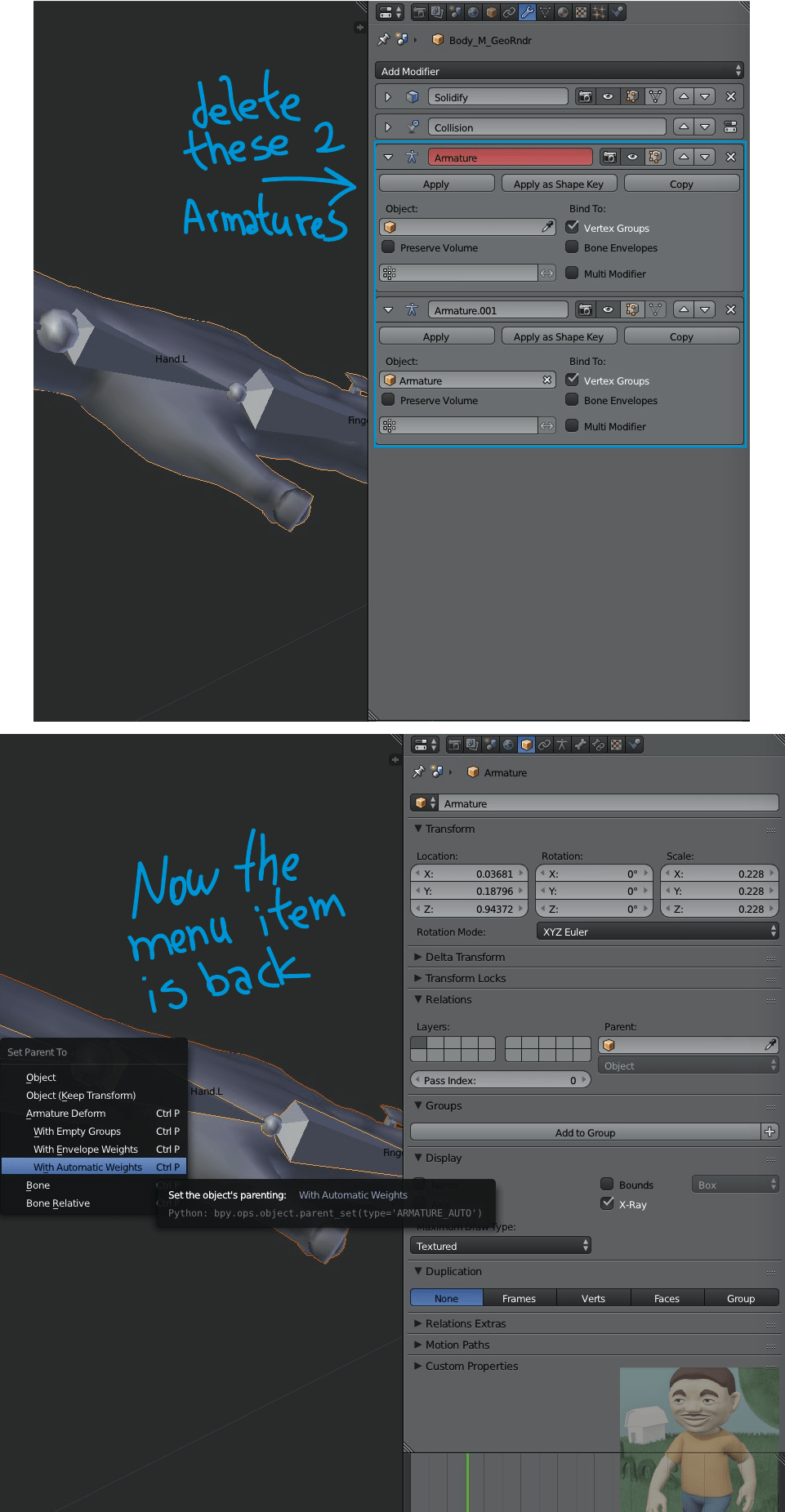Delete the Armature.001 modifier
Screen dimensions: 785x1512
point(731,309)
